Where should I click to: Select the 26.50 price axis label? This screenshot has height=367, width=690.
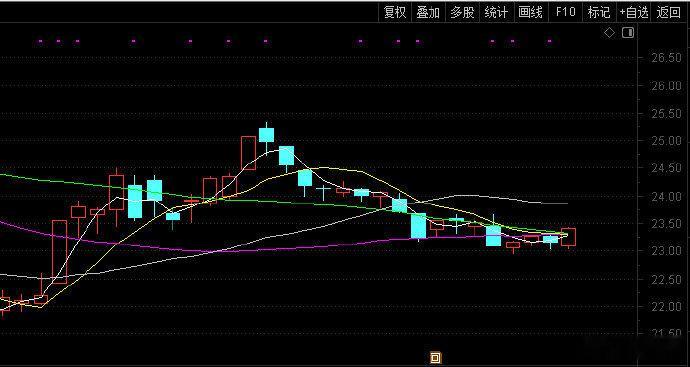665,58
